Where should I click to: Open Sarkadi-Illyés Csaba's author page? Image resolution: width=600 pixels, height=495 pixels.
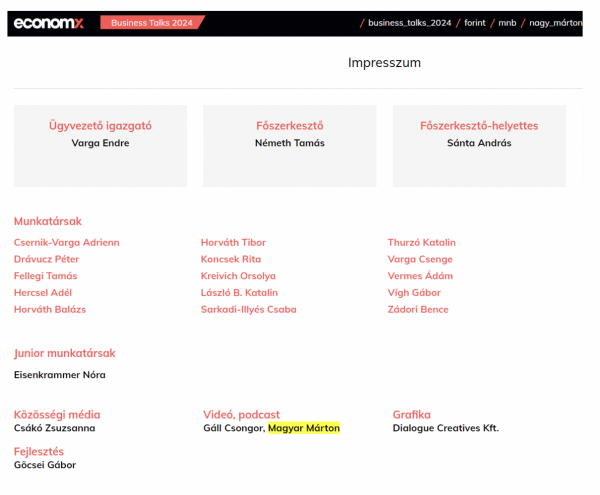248,309
